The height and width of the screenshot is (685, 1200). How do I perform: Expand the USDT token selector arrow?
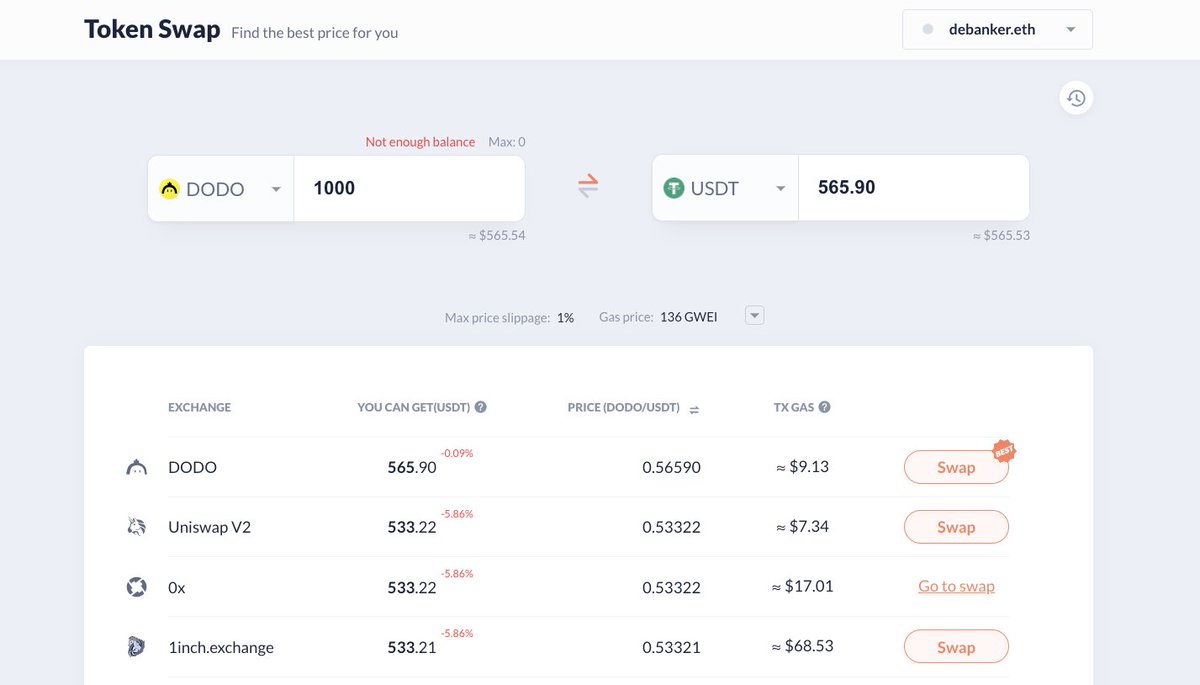click(781, 189)
